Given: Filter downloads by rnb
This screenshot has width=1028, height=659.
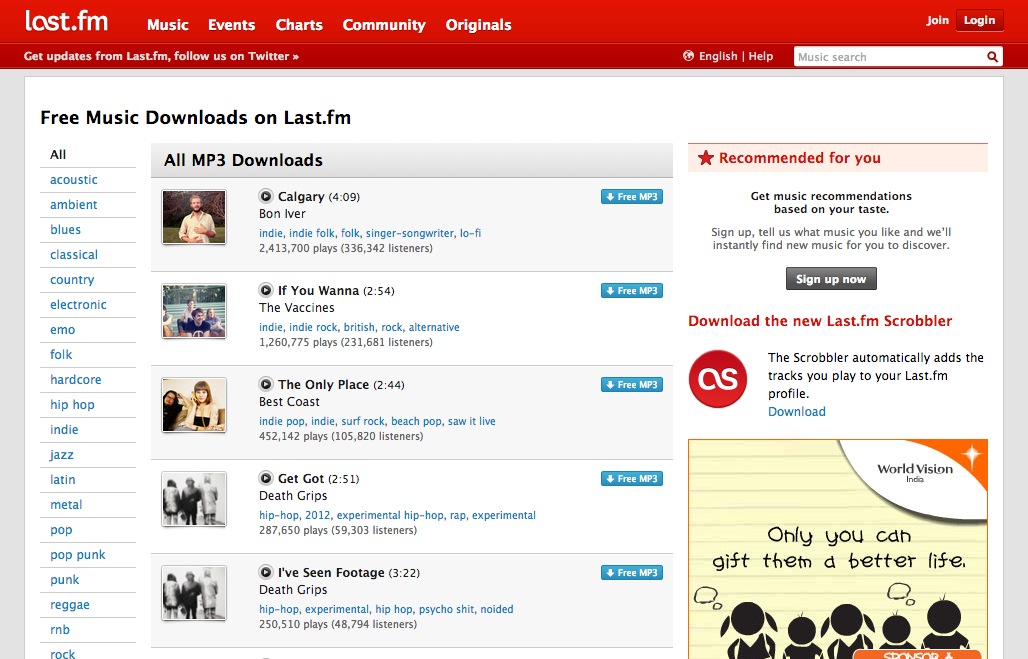Looking at the screenshot, I should pos(60,629).
